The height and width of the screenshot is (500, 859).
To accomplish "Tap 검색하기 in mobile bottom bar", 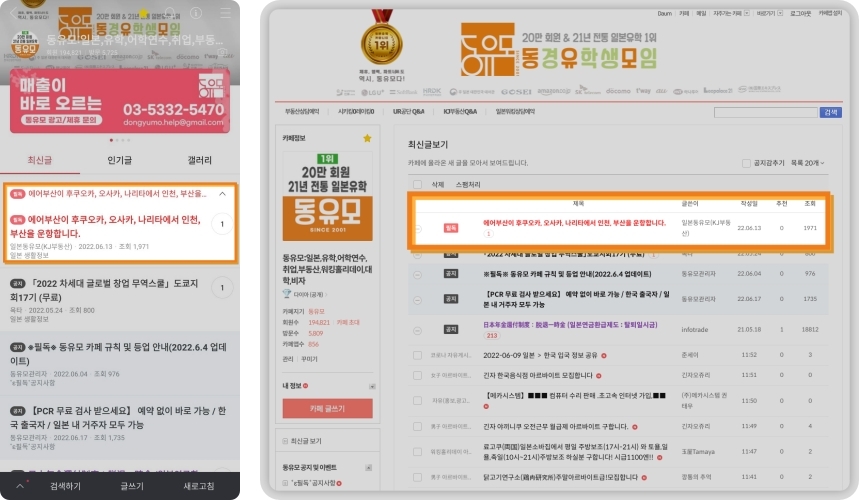I will click(x=65, y=486).
